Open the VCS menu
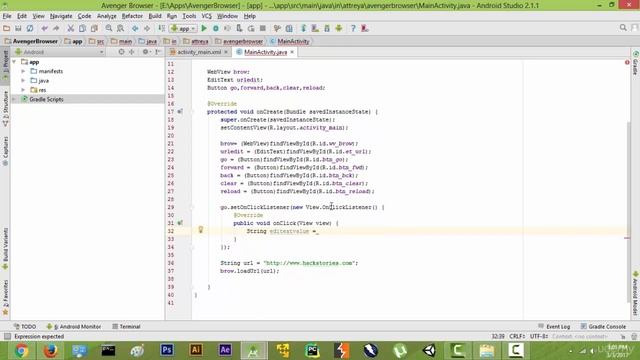 [x=207, y=16]
